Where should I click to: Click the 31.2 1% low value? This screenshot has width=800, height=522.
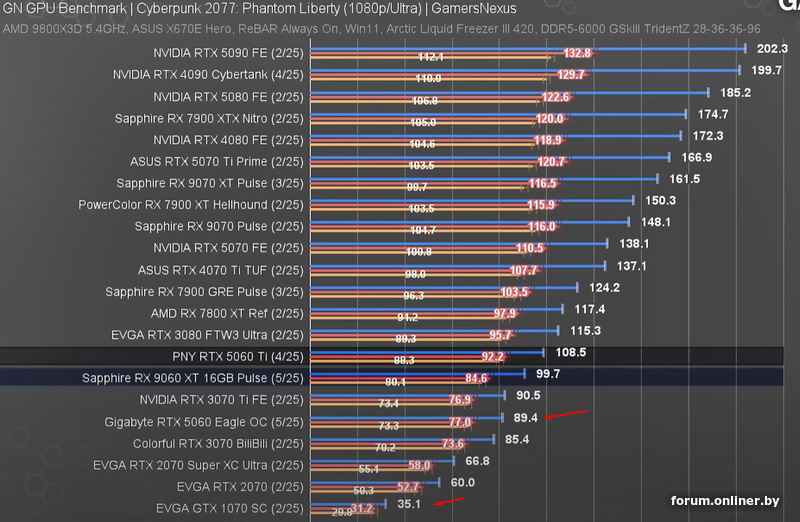tap(362, 508)
